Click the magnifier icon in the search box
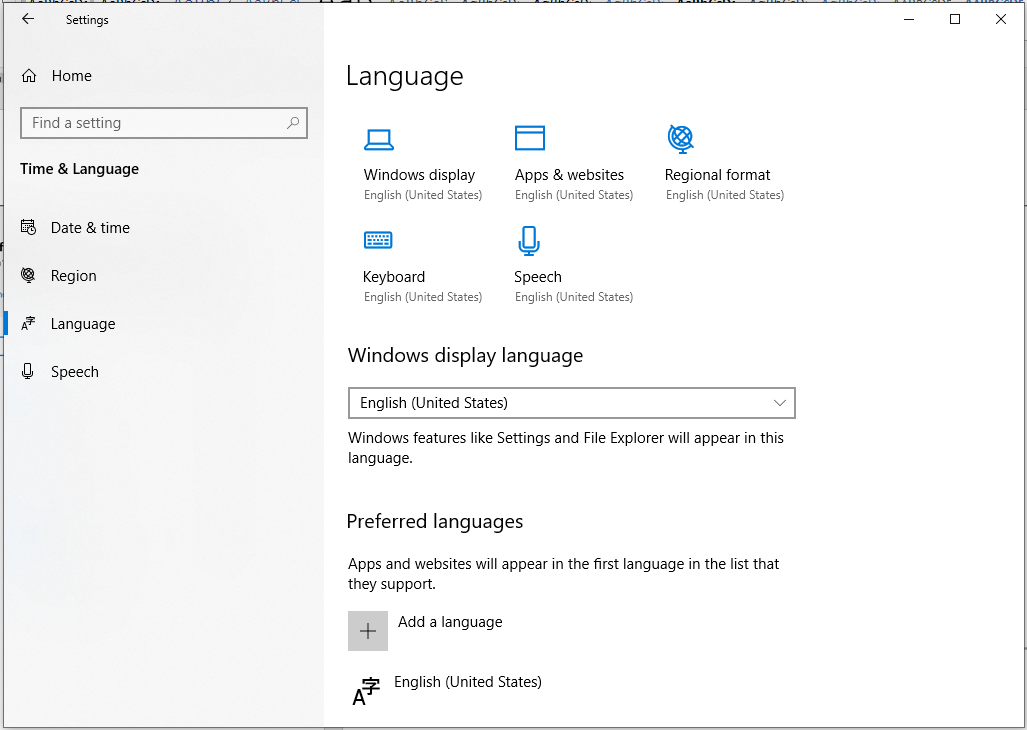Screen dimensions: 1027x730 293,123
